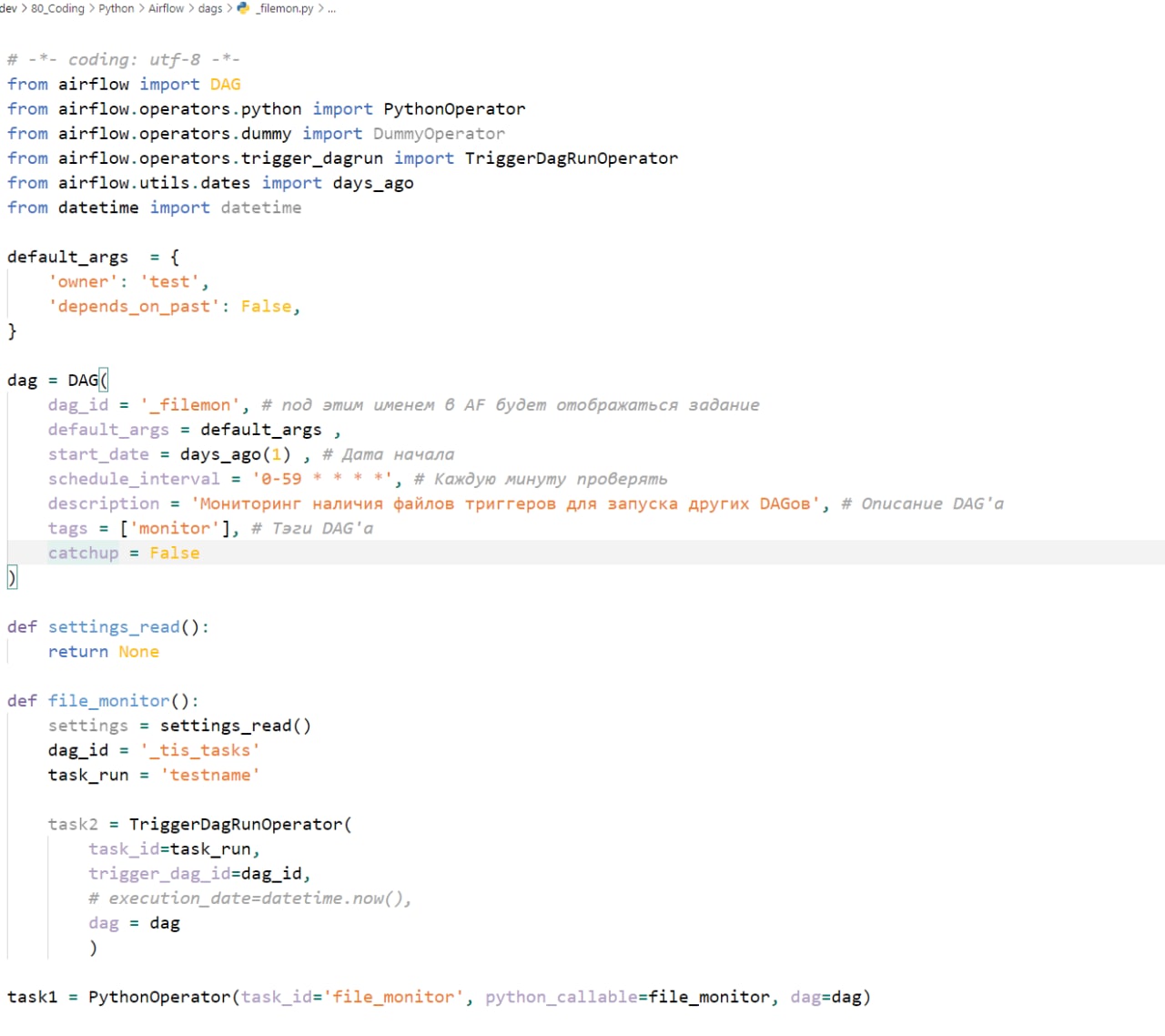Screen dimensions: 1165x1036
Task: Click the greyed DummyOperator import
Action: (439, 133)
